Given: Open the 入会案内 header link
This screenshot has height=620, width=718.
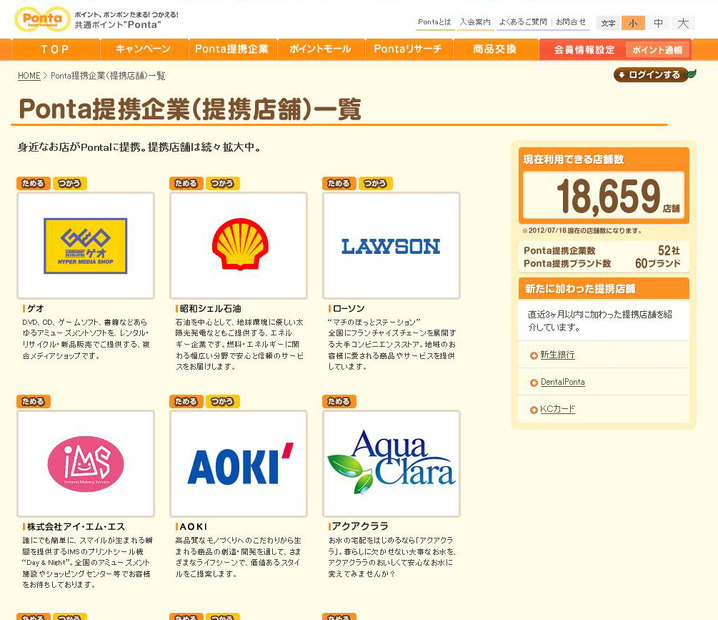Looking at the screenshot, I should 475,22.
